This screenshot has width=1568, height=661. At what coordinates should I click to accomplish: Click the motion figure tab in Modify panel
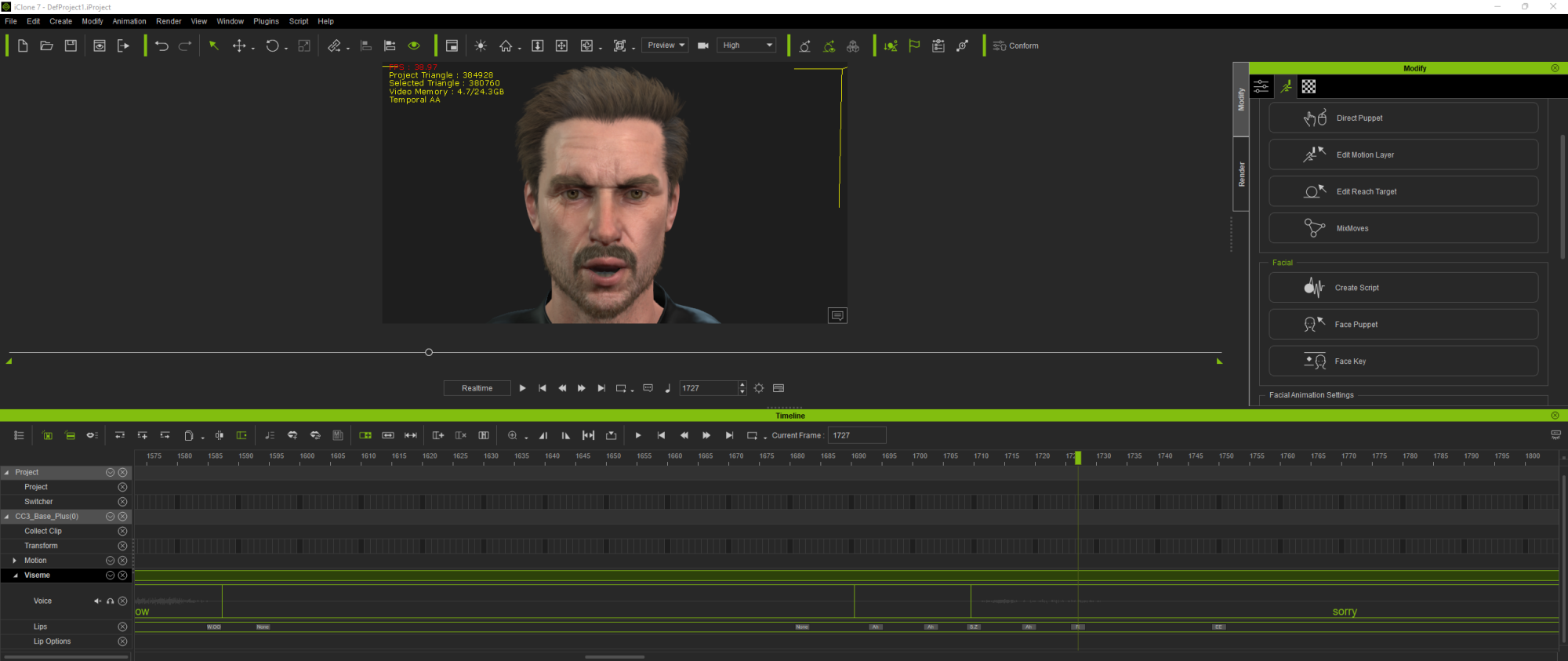(1286, 86)
